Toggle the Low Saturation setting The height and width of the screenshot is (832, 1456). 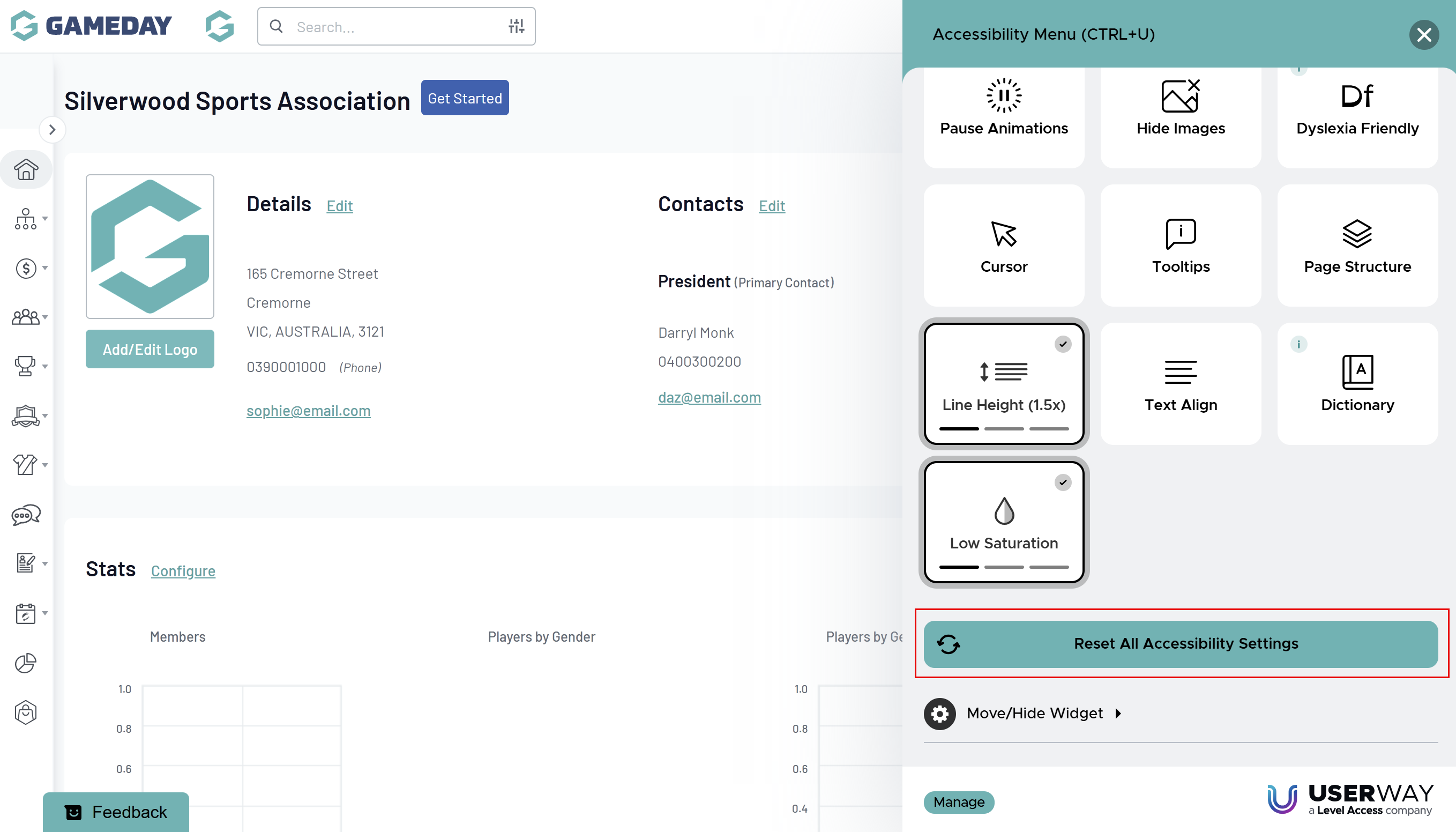coord(1004,522)
